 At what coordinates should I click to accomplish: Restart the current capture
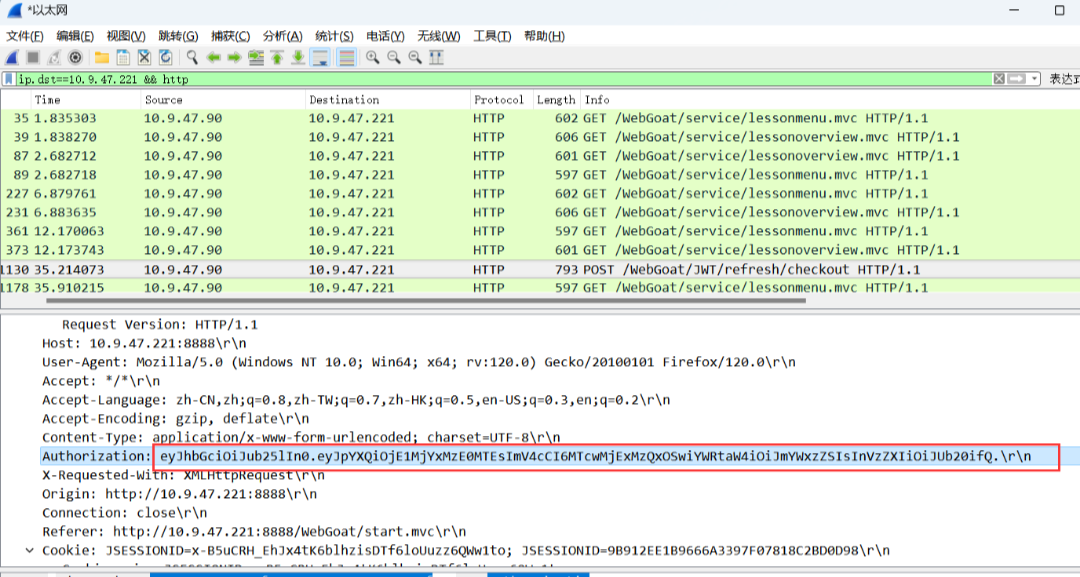click(x=54, y=58)
